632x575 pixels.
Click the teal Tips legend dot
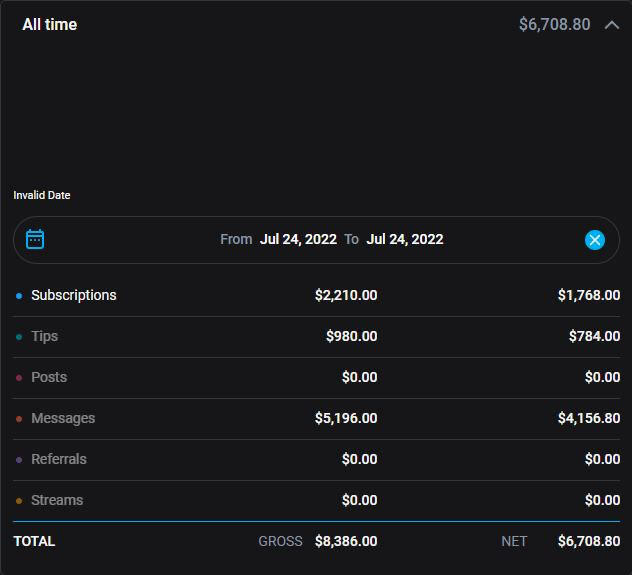[19, 337]
